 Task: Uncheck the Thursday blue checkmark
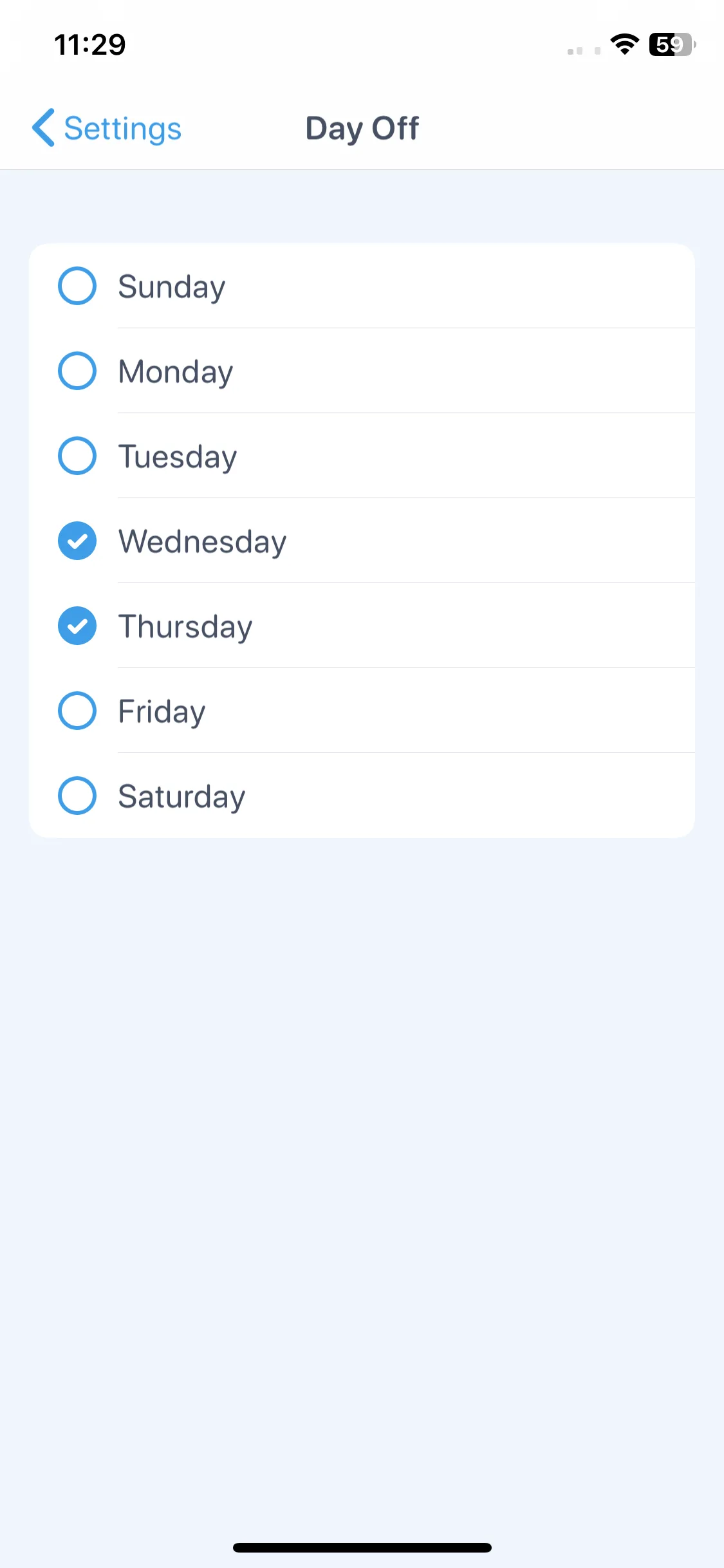coord(77,626)
